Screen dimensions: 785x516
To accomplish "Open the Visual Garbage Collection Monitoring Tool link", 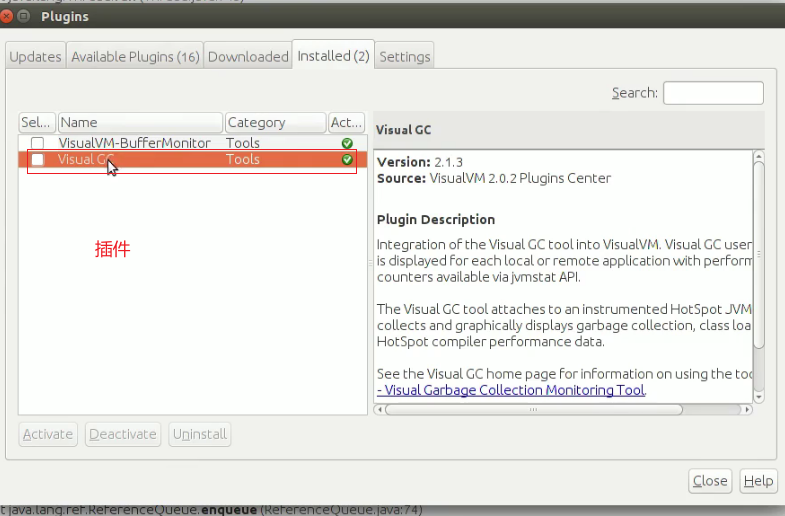I will coord(511,390).
